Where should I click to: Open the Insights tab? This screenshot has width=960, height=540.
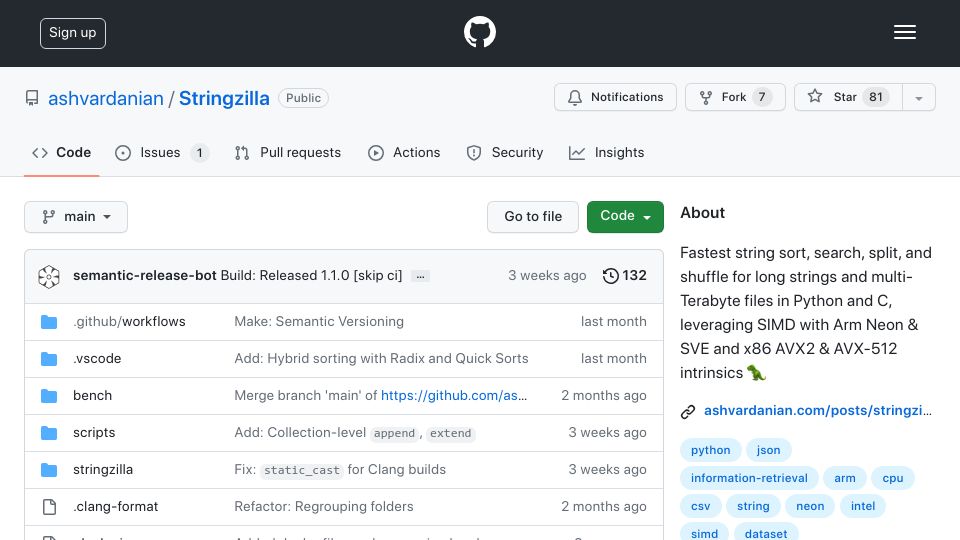point(606,152)
